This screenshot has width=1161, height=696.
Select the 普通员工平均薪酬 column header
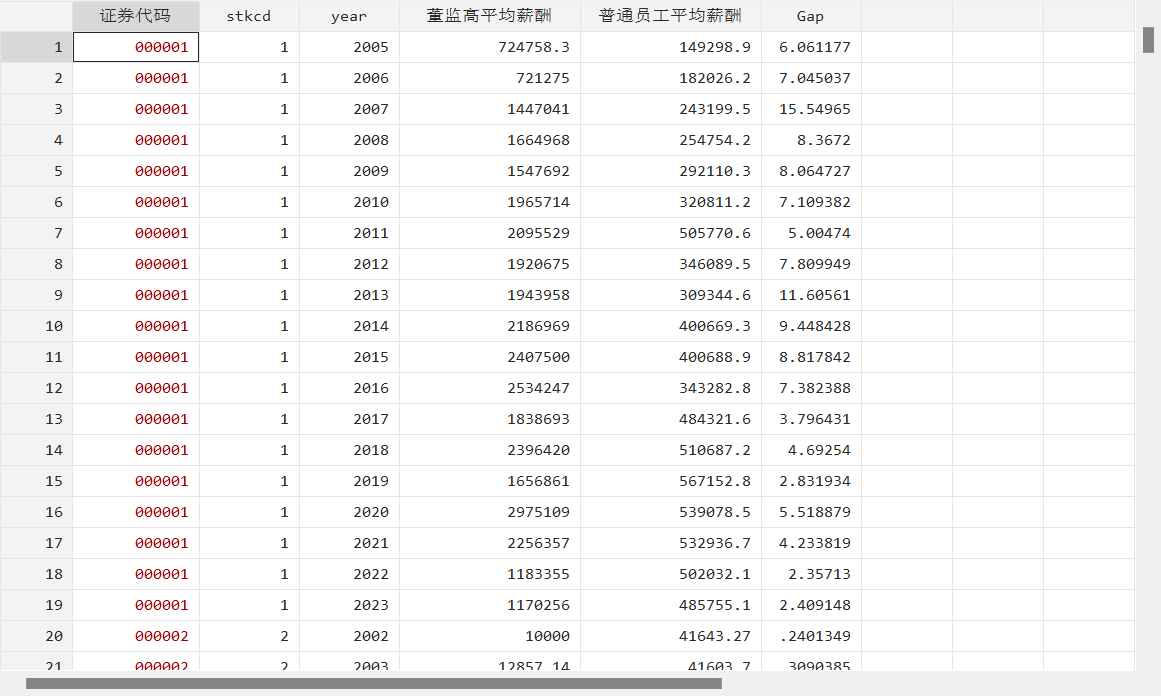point(670,16)
